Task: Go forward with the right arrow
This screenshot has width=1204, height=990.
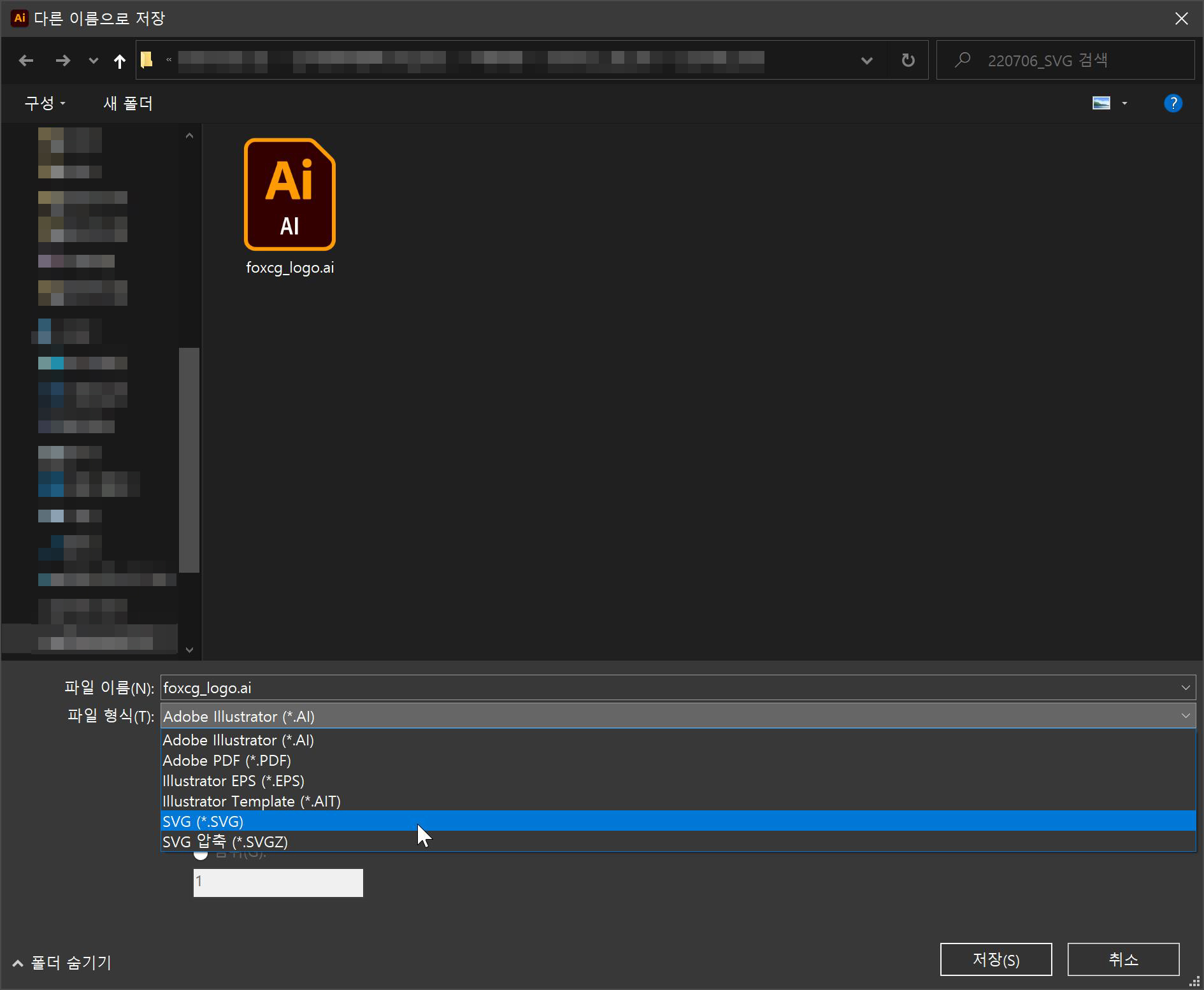Action: tap(62, 61)
